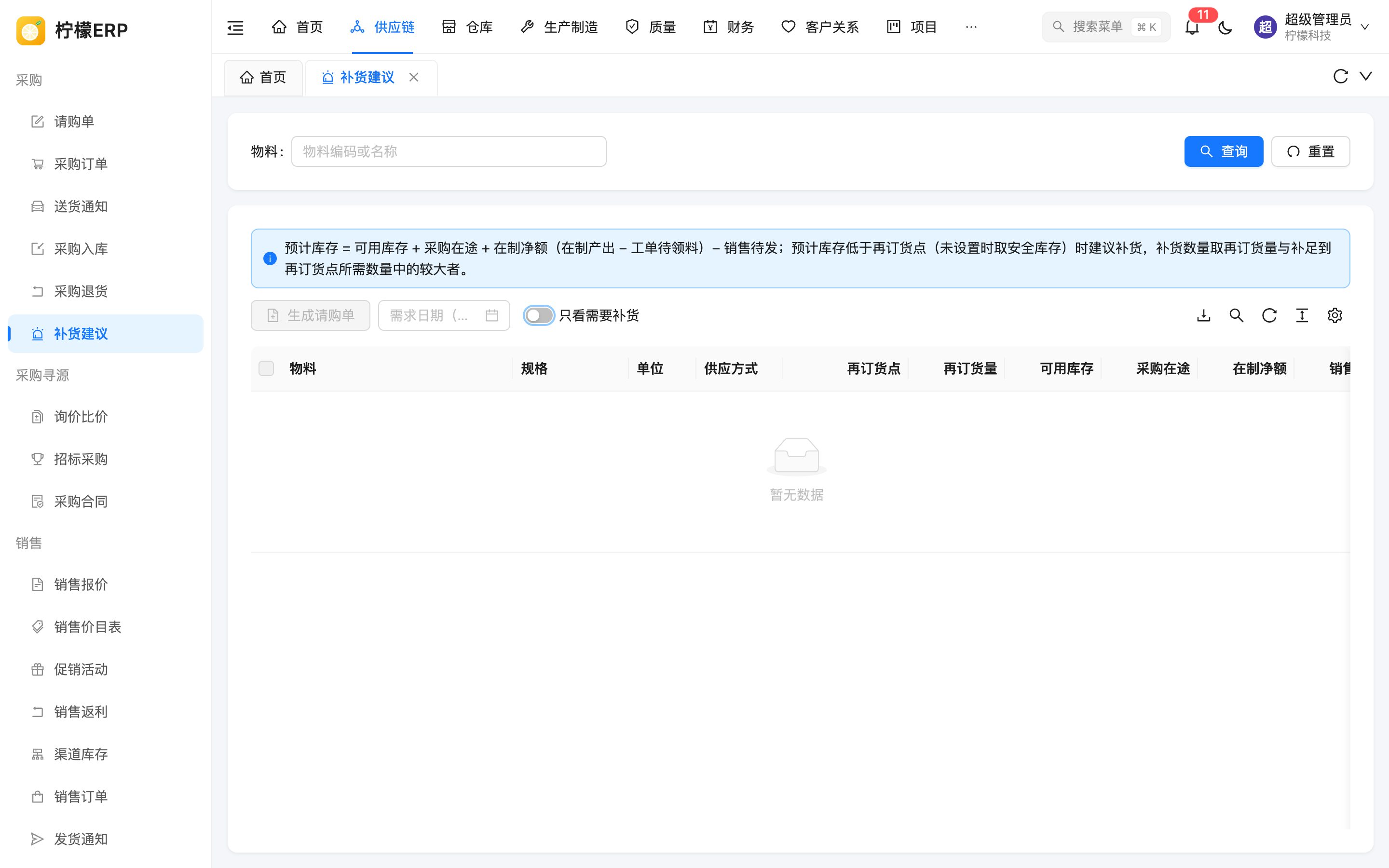Click the download export icon in table toolbar
The image size is (1389, 868).
tap(1204, 315)
